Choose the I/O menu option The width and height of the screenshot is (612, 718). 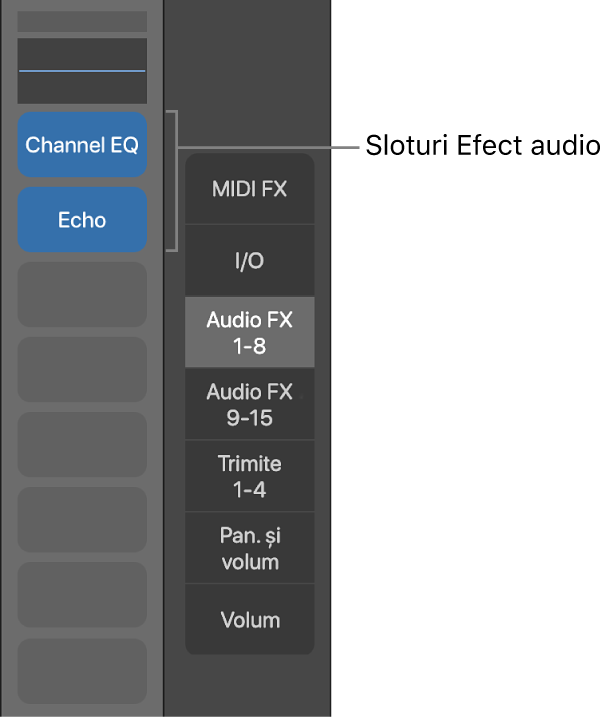[x=249, y=261]
